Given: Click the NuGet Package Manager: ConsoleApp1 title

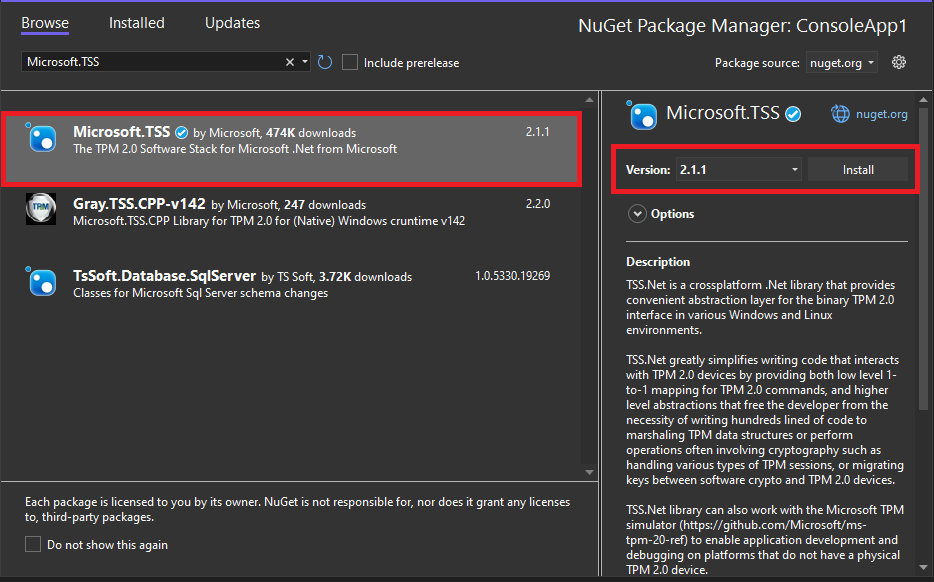Looking at the screenshot, I should pyautogui.click(x=742, y=26).
